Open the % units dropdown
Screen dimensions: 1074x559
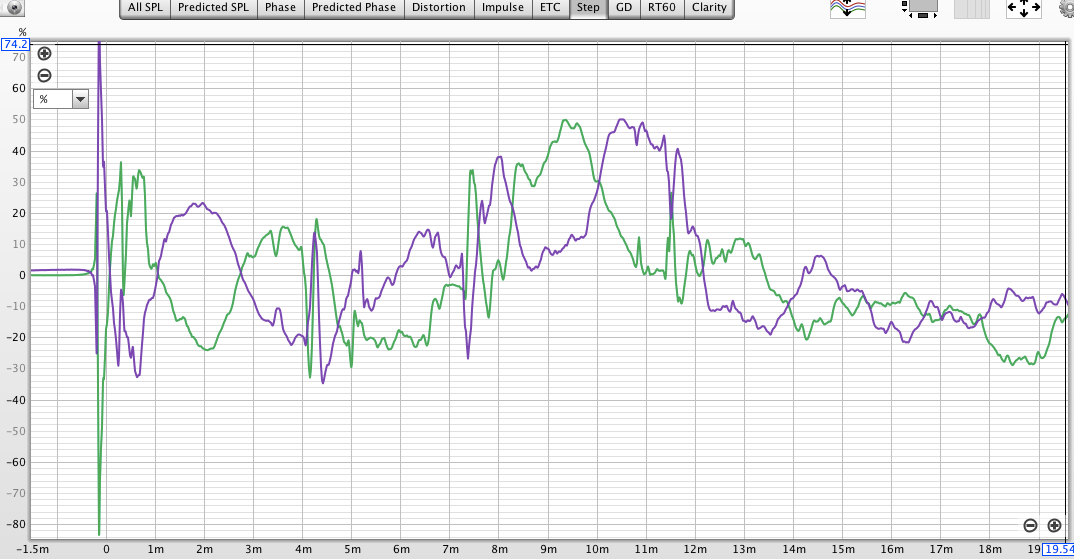(x=61, y=99)
